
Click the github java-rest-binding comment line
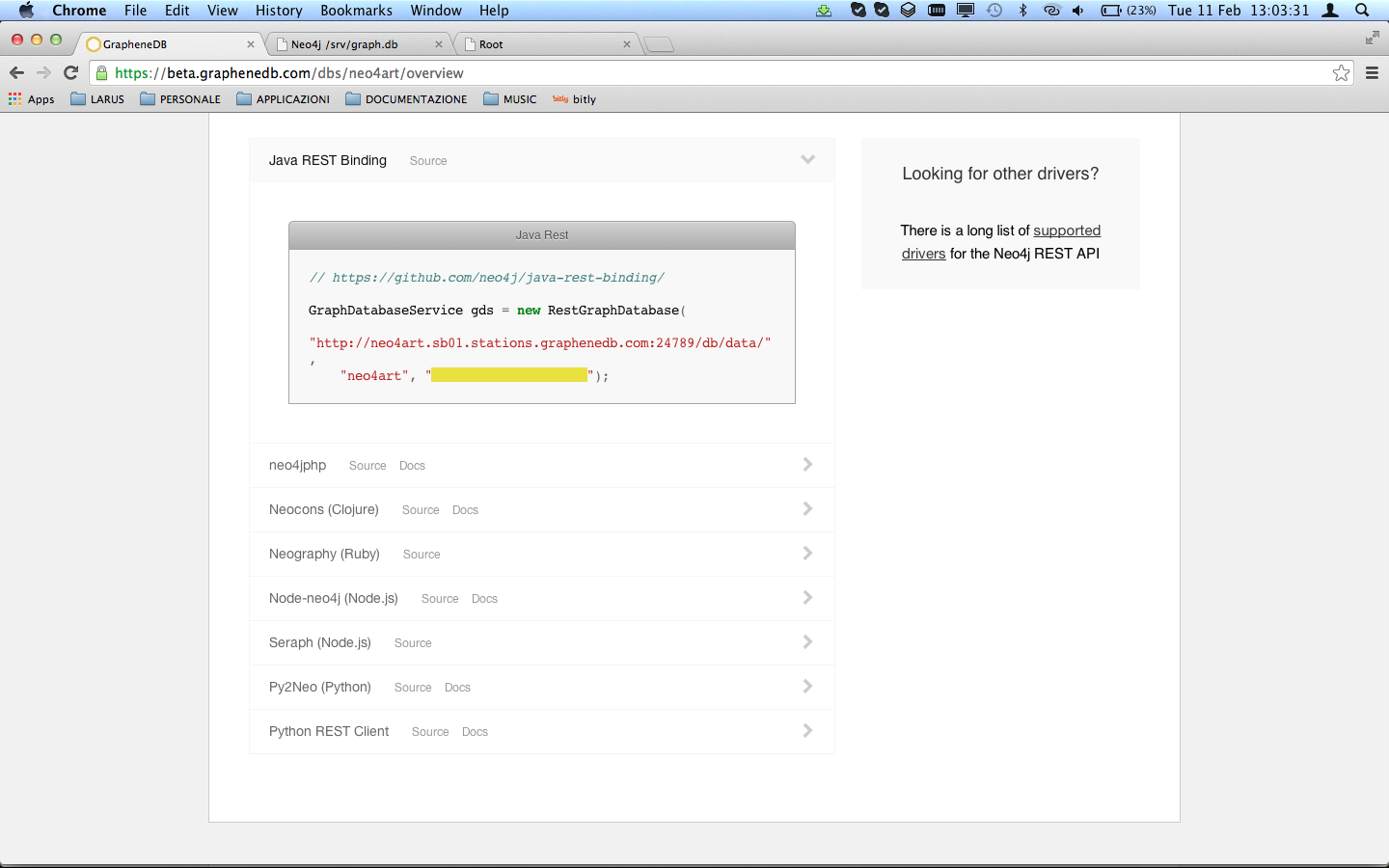pos(487,278)
